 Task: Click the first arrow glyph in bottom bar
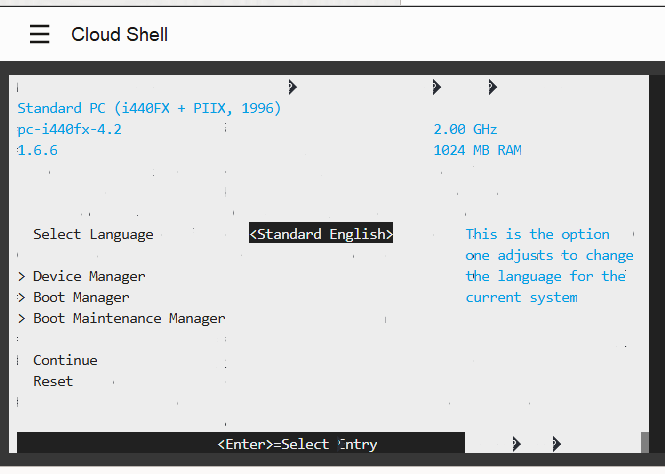pos(517,444)
